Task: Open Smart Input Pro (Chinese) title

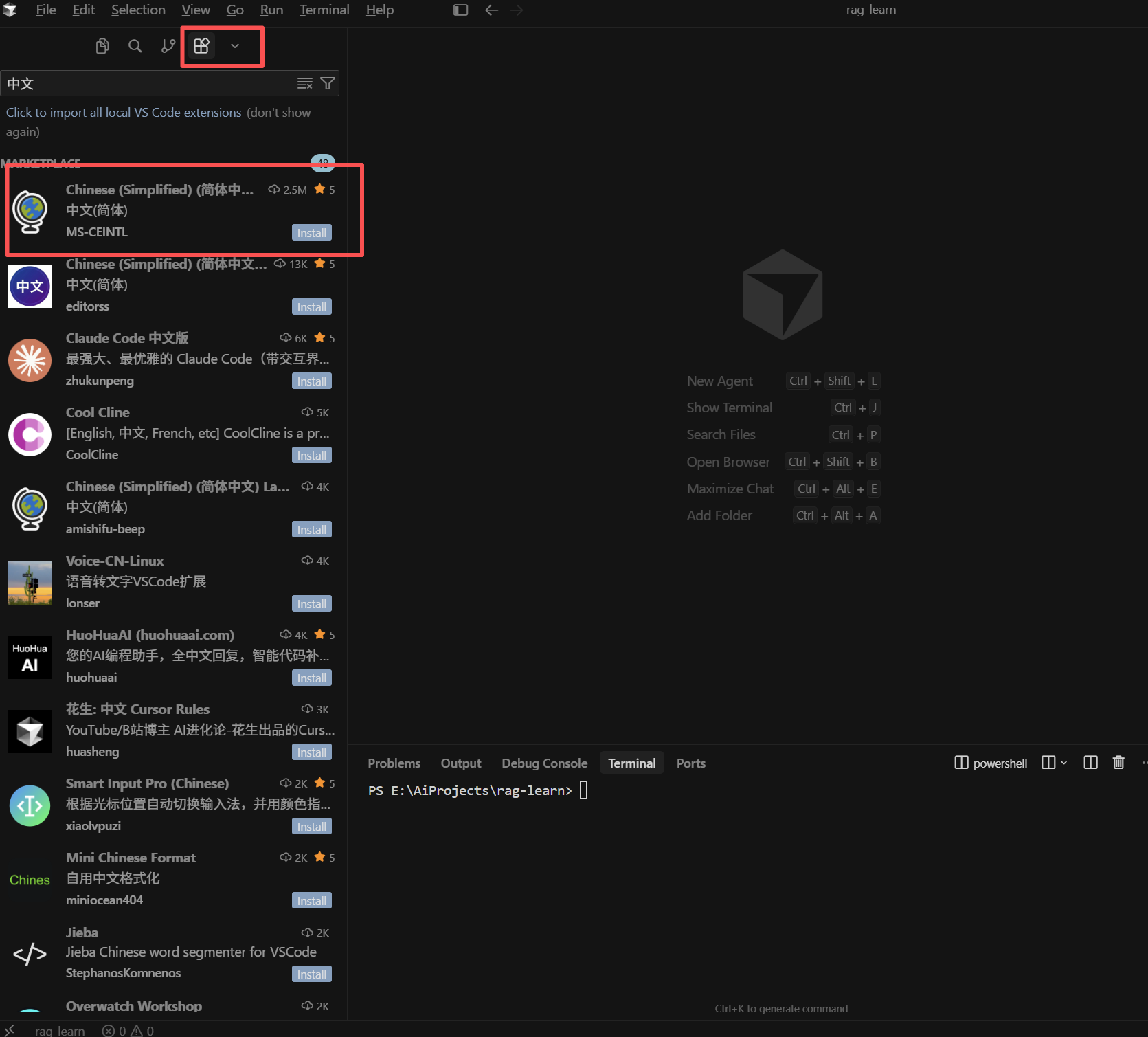Action: (x=147, y=783)
